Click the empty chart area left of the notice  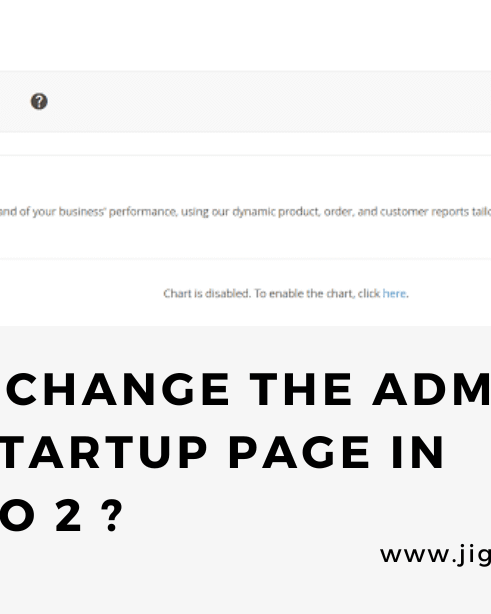(x=78, y=293)
